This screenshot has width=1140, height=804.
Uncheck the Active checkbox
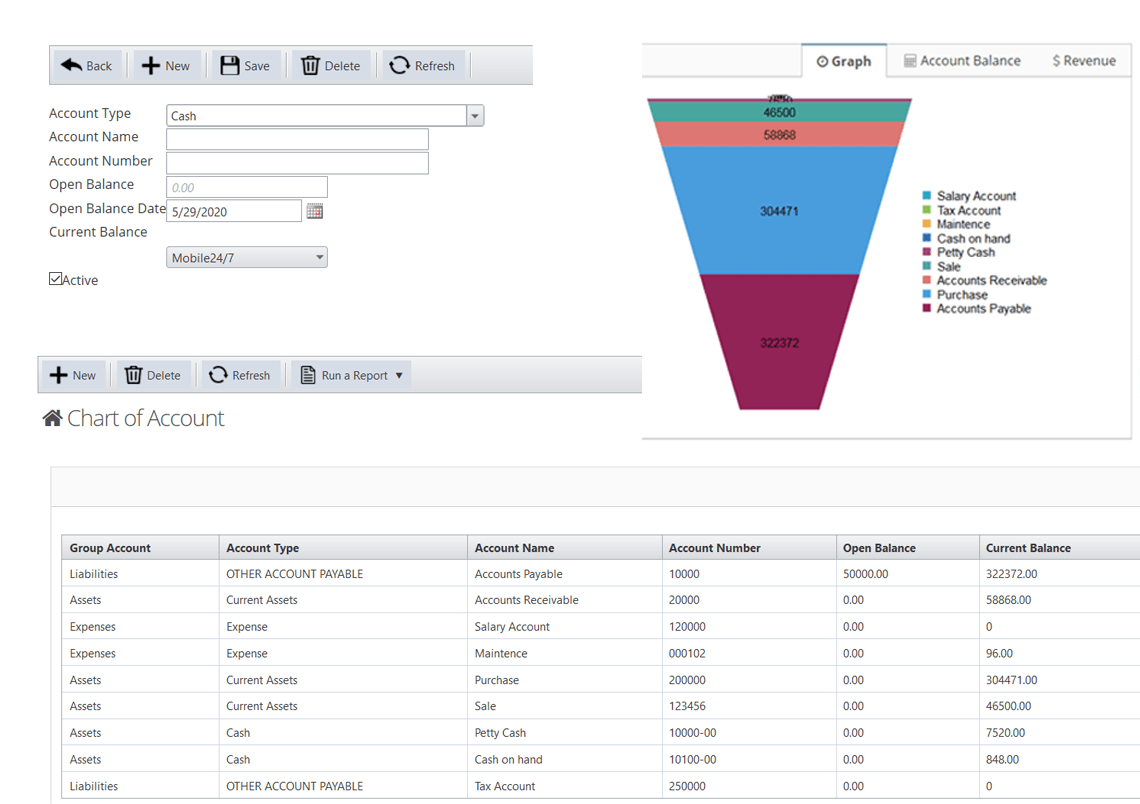click(x=56, y=279)
